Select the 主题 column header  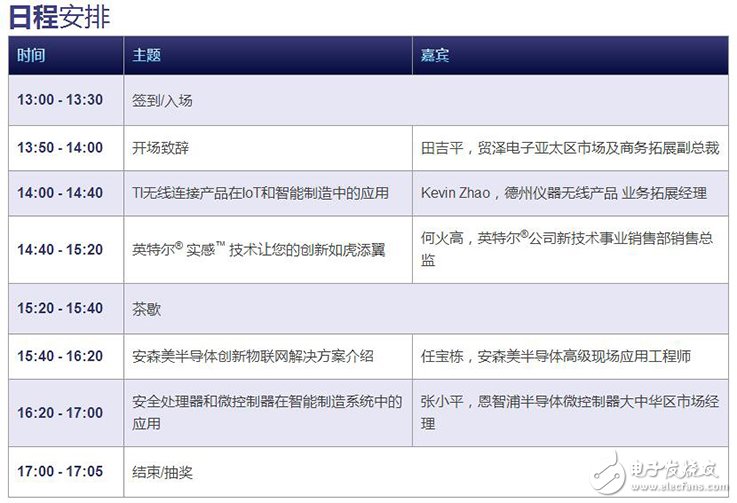coord(147,56)
